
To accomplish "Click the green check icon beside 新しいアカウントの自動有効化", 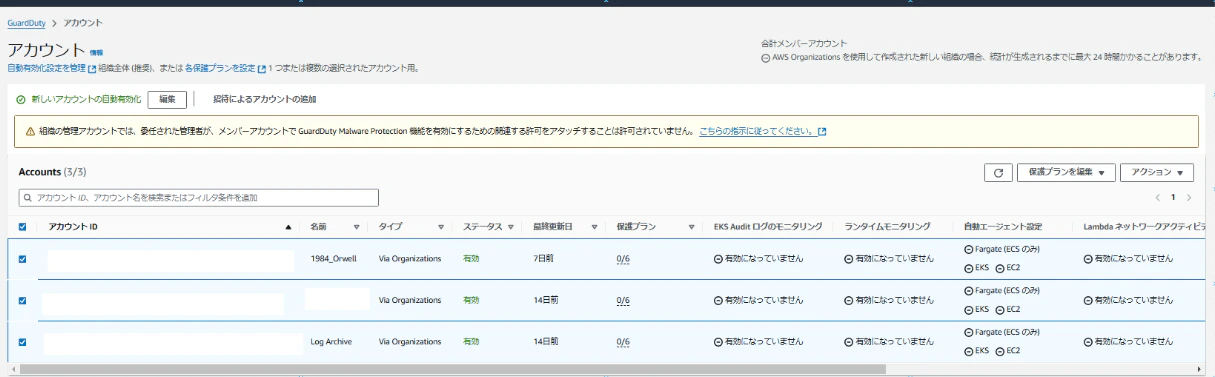I will (x=20, y=99).
